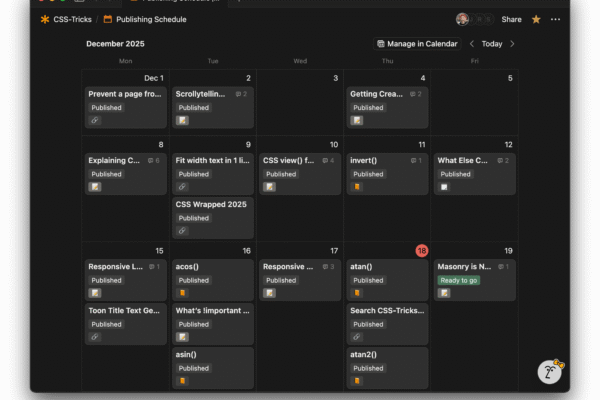The height and width of the screenshot is (400, 600).
Task: Click the link icon on Search CSS-Tricks card
Action: point(356,337)
